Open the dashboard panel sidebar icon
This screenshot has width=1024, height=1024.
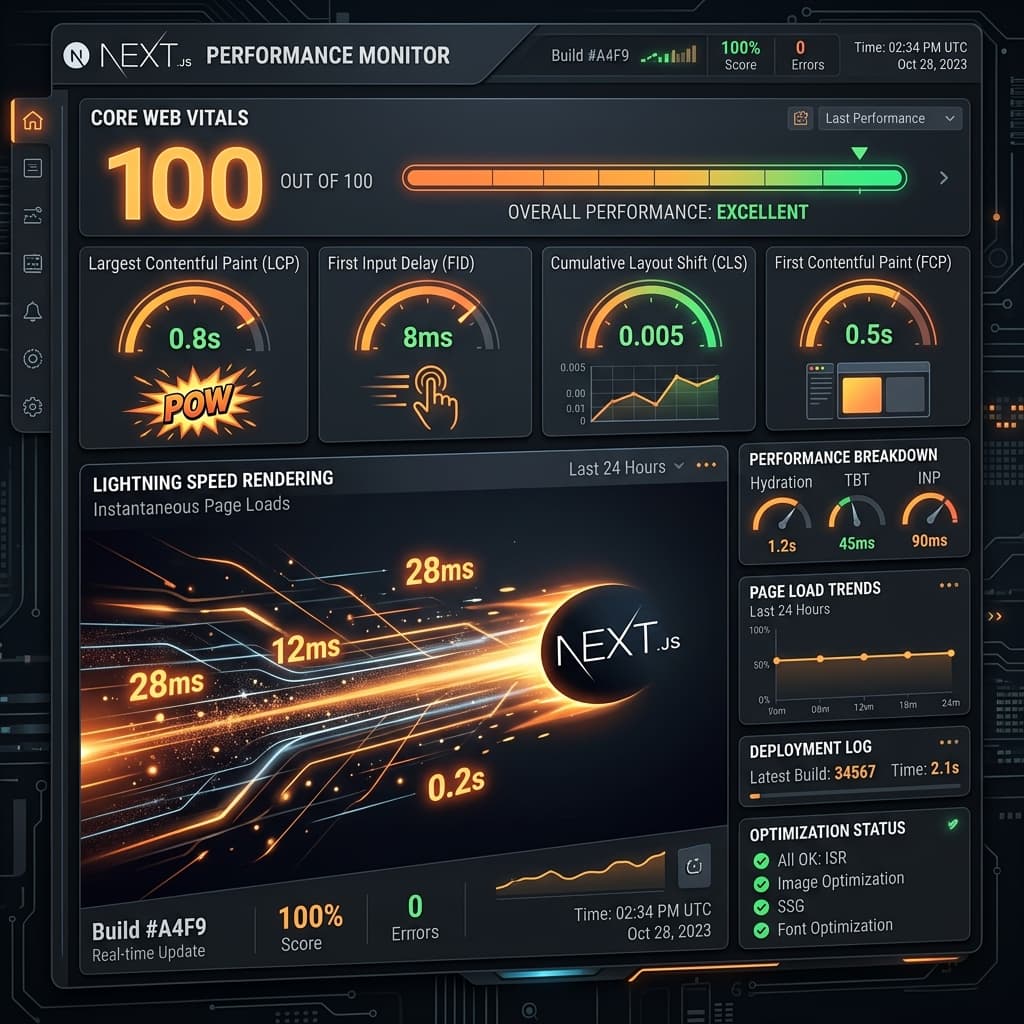coord(33,263)
